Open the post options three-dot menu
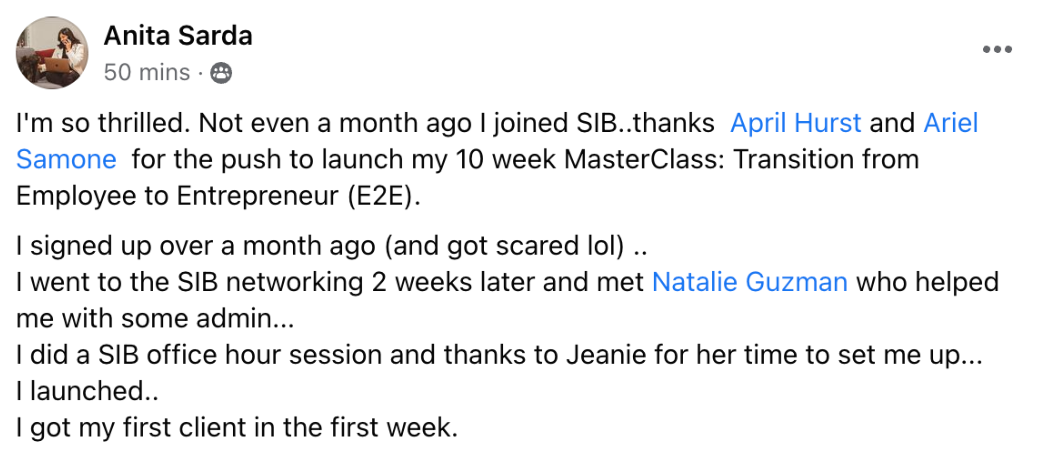Viewport: 1057px width, 451px height. pyautogui.click(x=997, y=49)
